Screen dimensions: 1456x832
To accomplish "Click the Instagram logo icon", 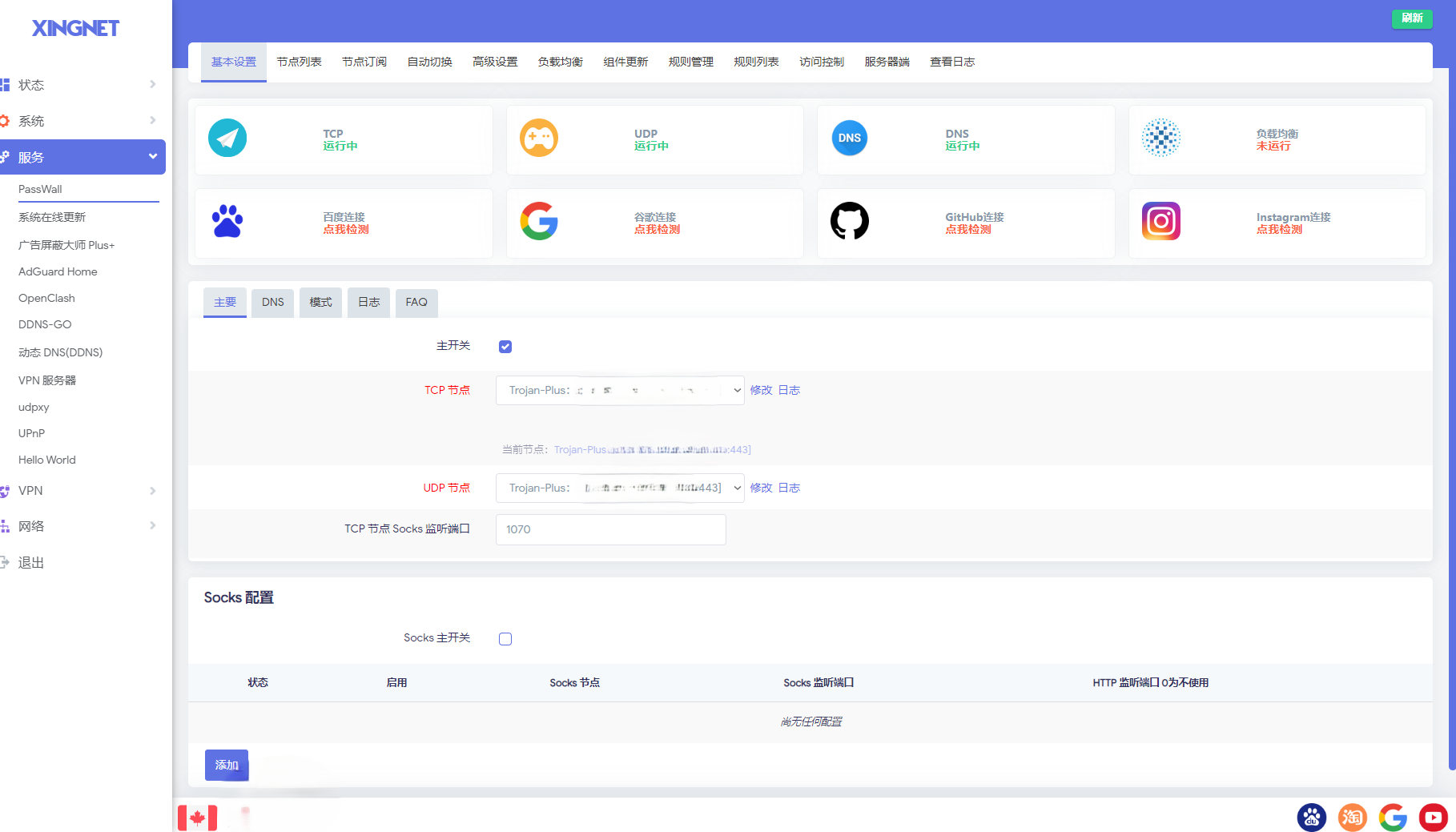I will tap(1161, 221).
